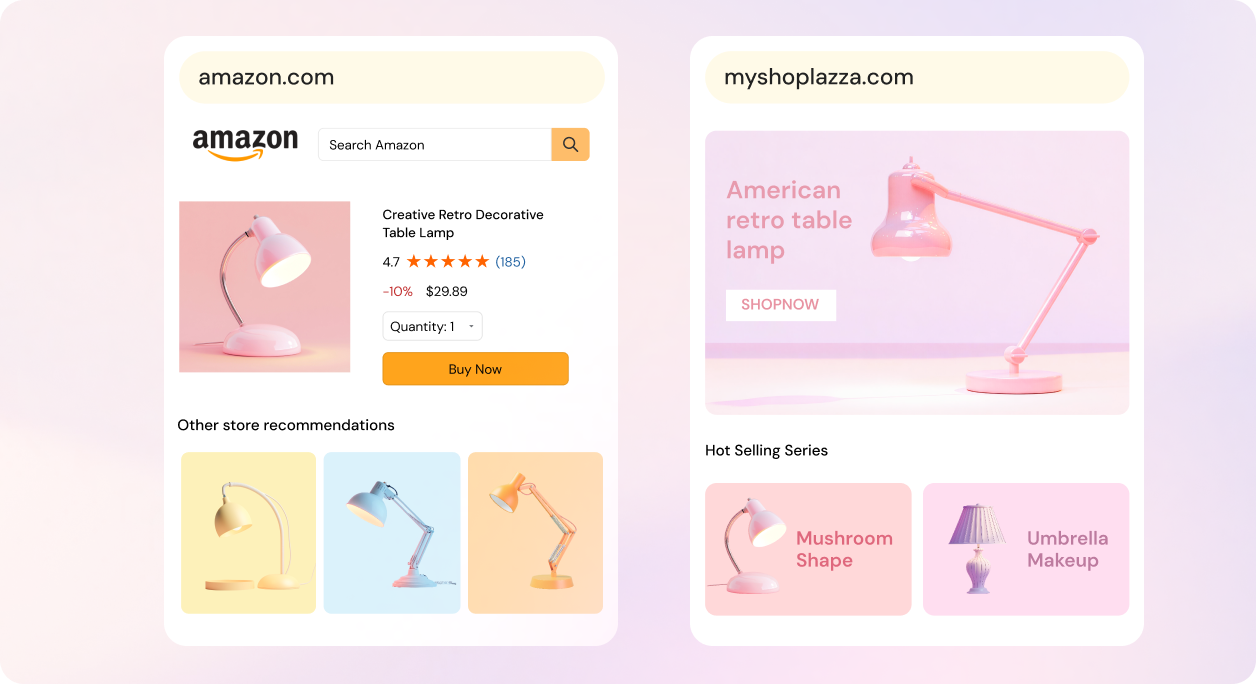Image resolution: width=1256 pixels, height=684 pixels.
Task: Click the Buy Now button
Action: point(475,369)
